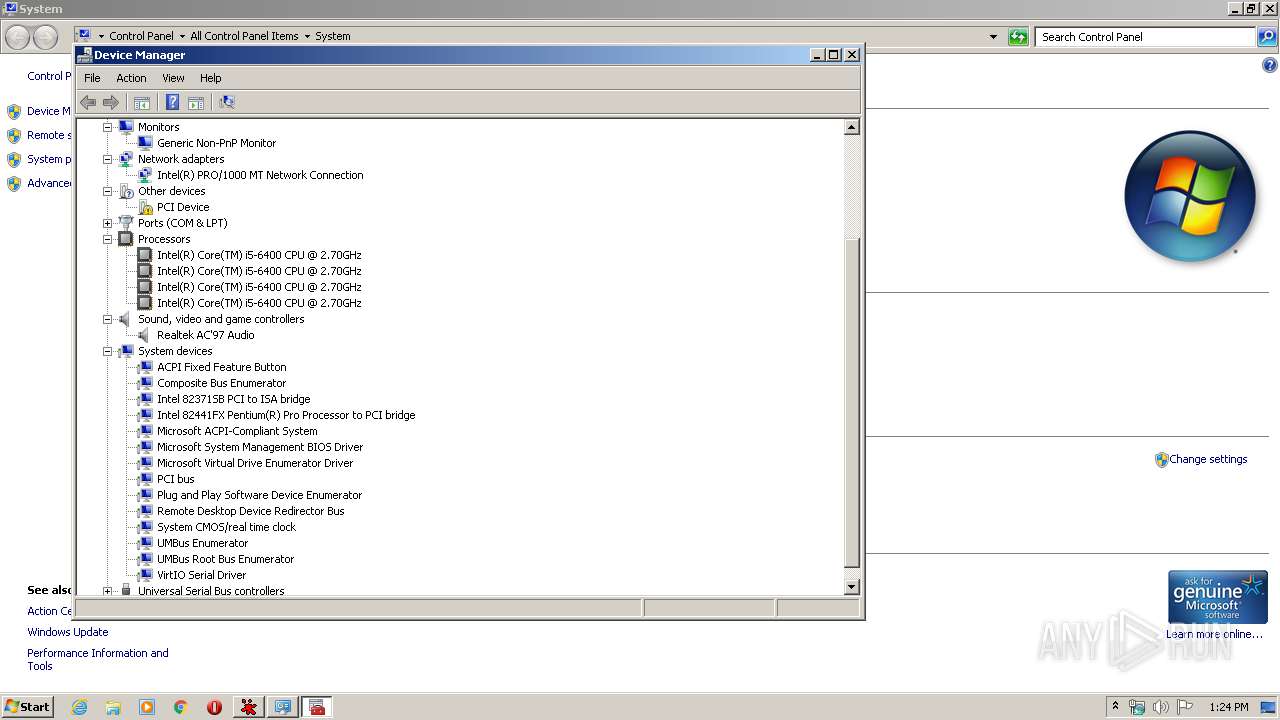Toggle Show/Hide Console Tree toolbar icon

tap(142, 102)
